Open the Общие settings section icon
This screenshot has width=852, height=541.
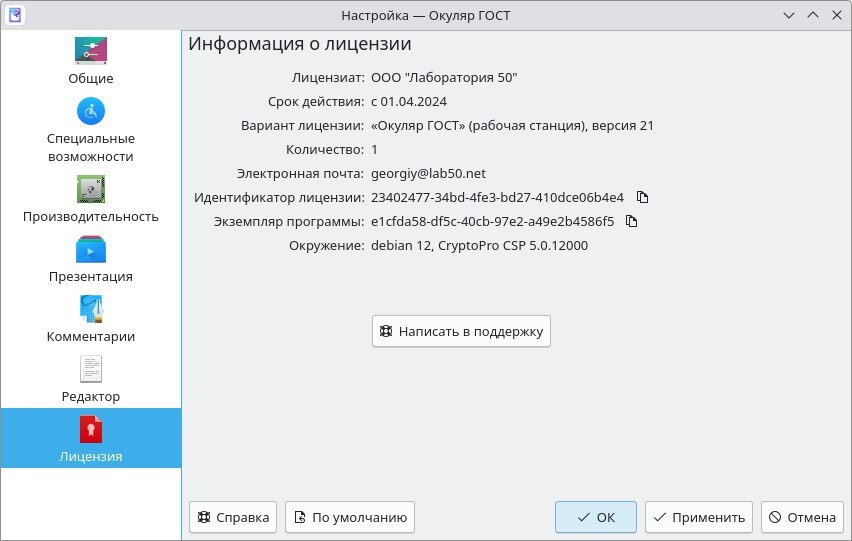point(91,51)
